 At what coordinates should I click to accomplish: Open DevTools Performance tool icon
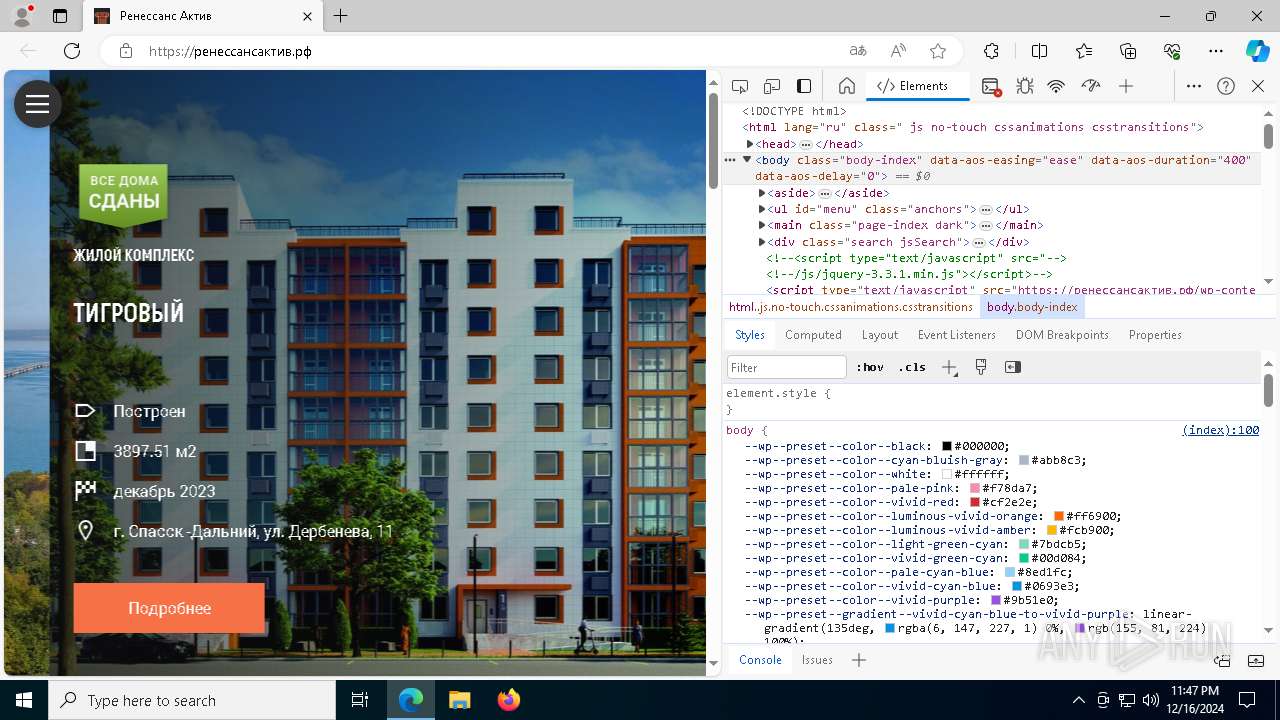(x=1091, y=86)
